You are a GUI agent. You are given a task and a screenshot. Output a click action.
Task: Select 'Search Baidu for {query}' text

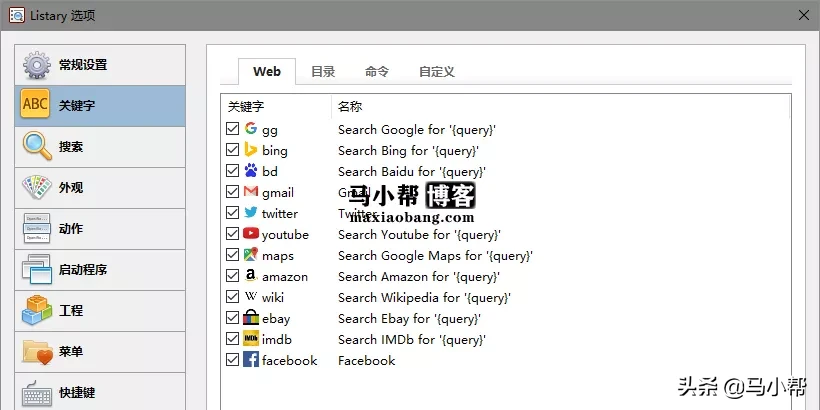coord(412,172)
